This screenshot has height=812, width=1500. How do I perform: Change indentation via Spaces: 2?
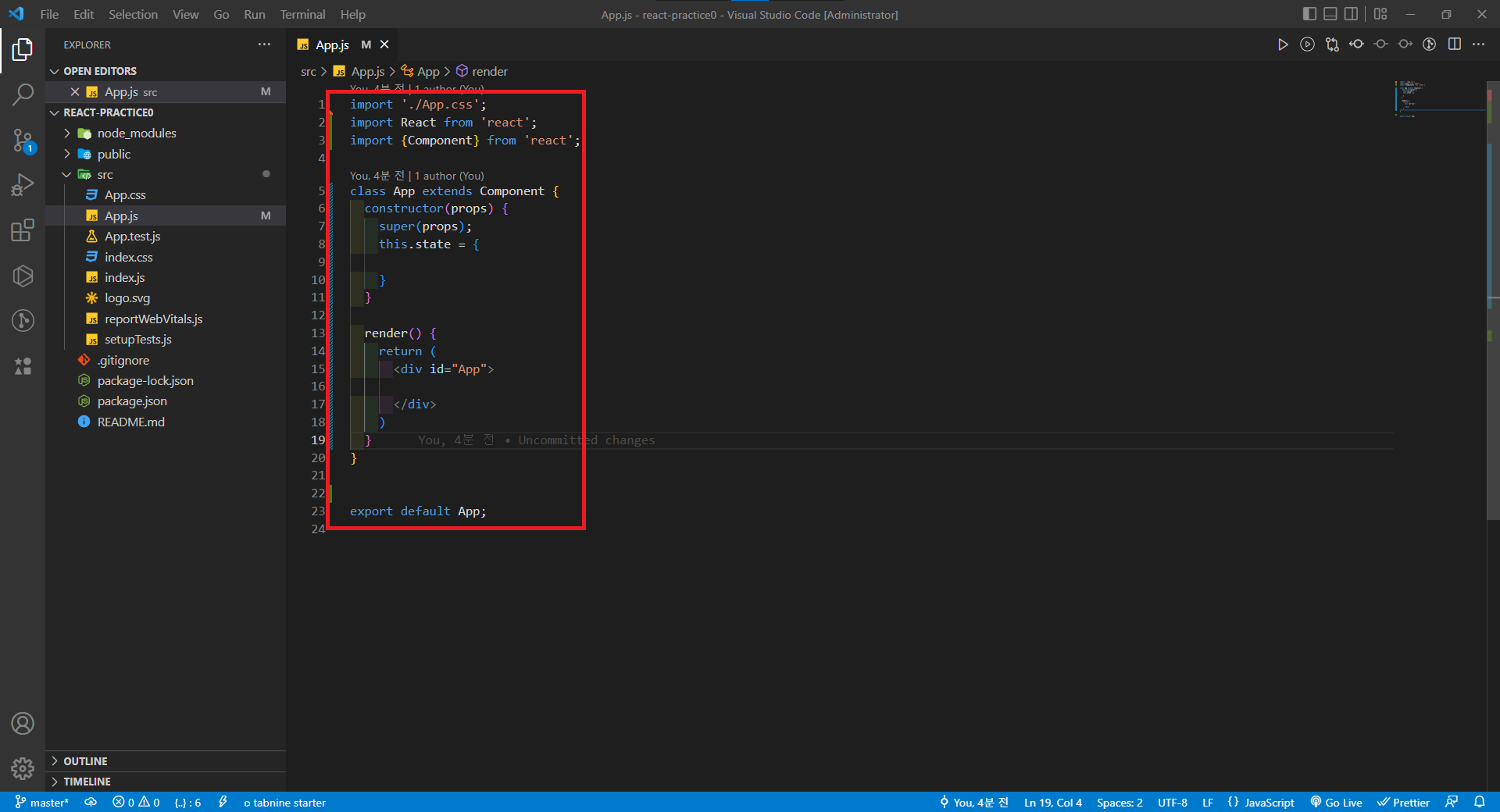tap(1120, 803)
